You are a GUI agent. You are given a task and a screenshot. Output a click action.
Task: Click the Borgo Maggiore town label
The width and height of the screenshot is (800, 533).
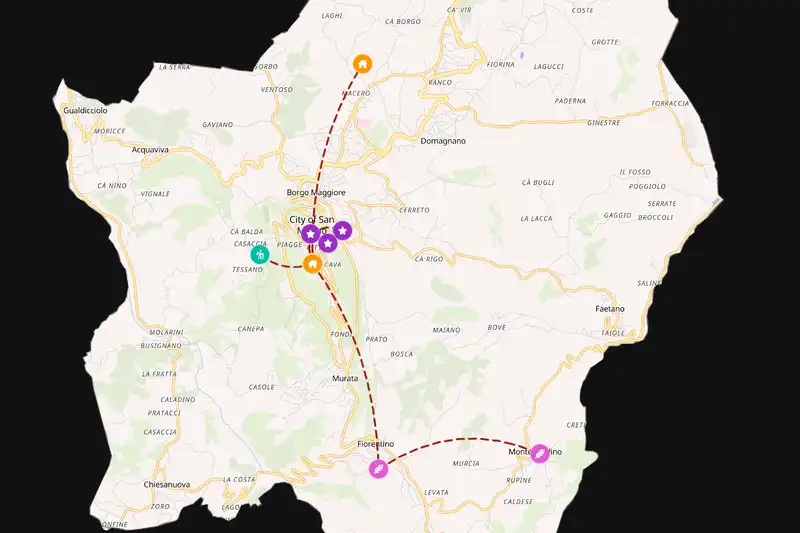click(x=316, y=192)
